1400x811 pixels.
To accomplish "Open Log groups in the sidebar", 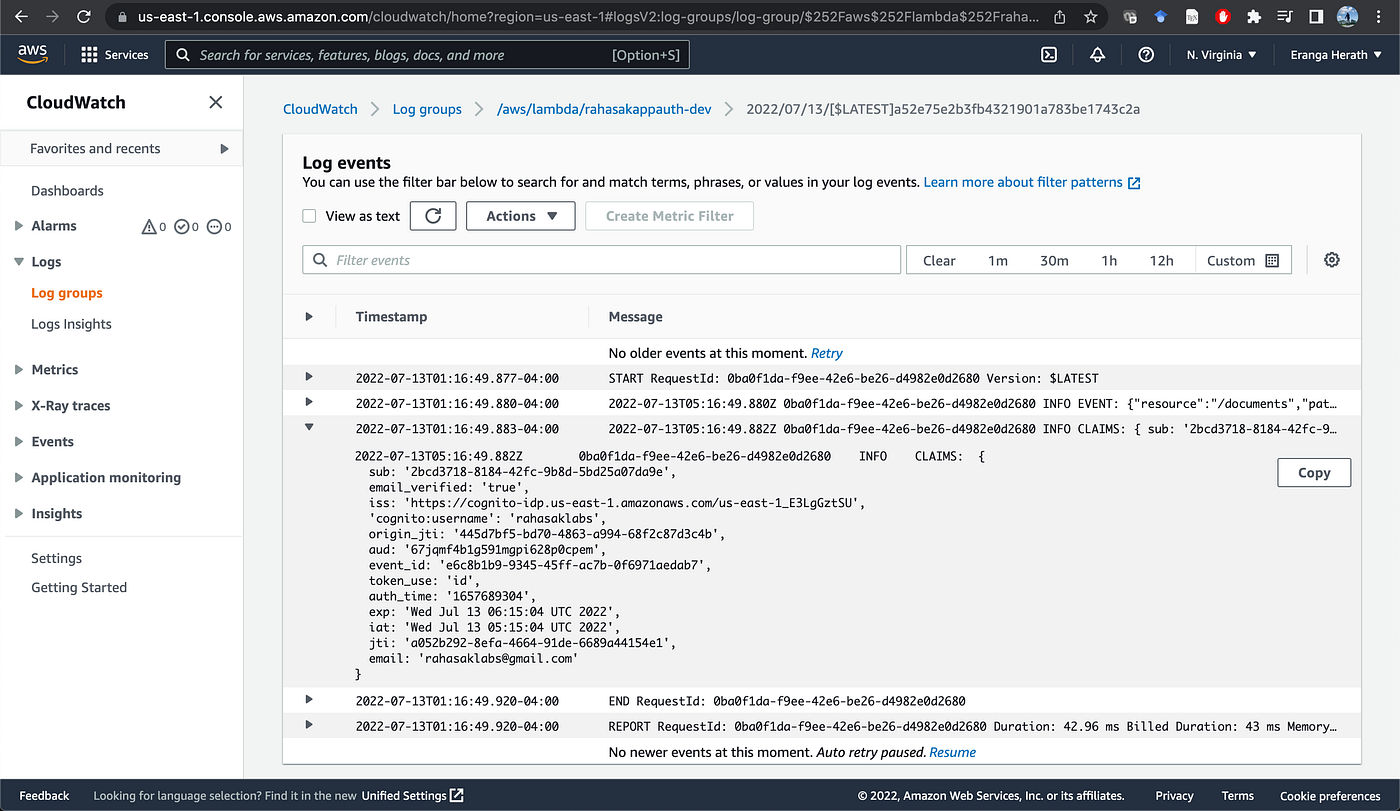I will [x=67, y=293].
